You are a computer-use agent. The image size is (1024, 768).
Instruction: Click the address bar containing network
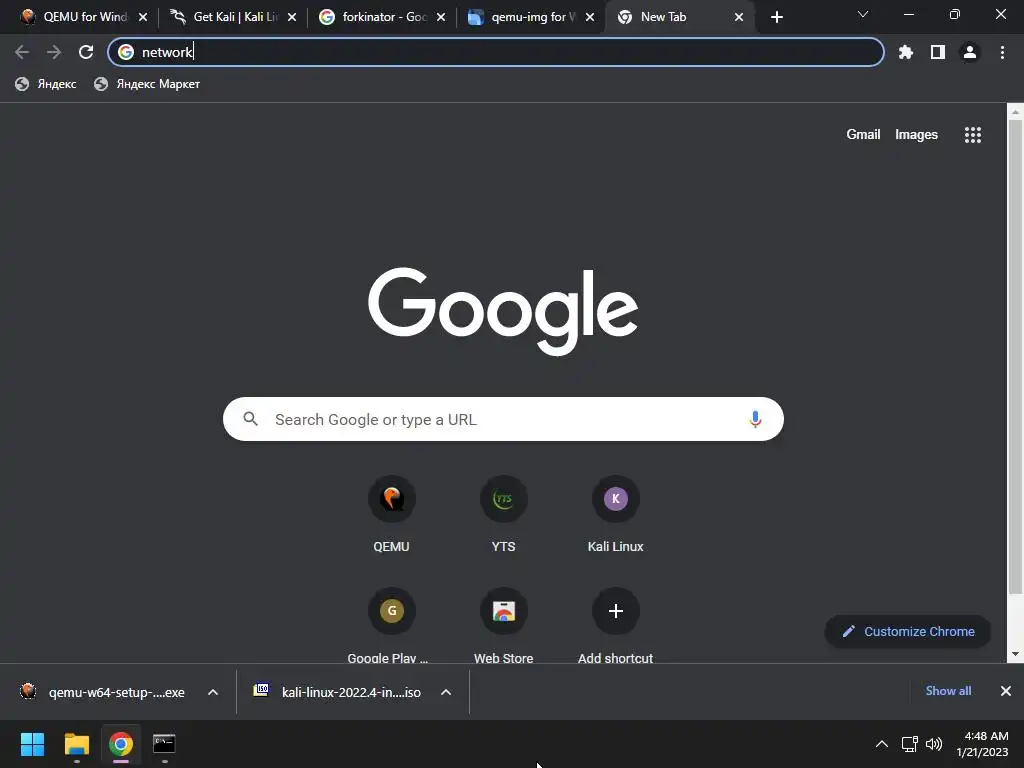496,52
